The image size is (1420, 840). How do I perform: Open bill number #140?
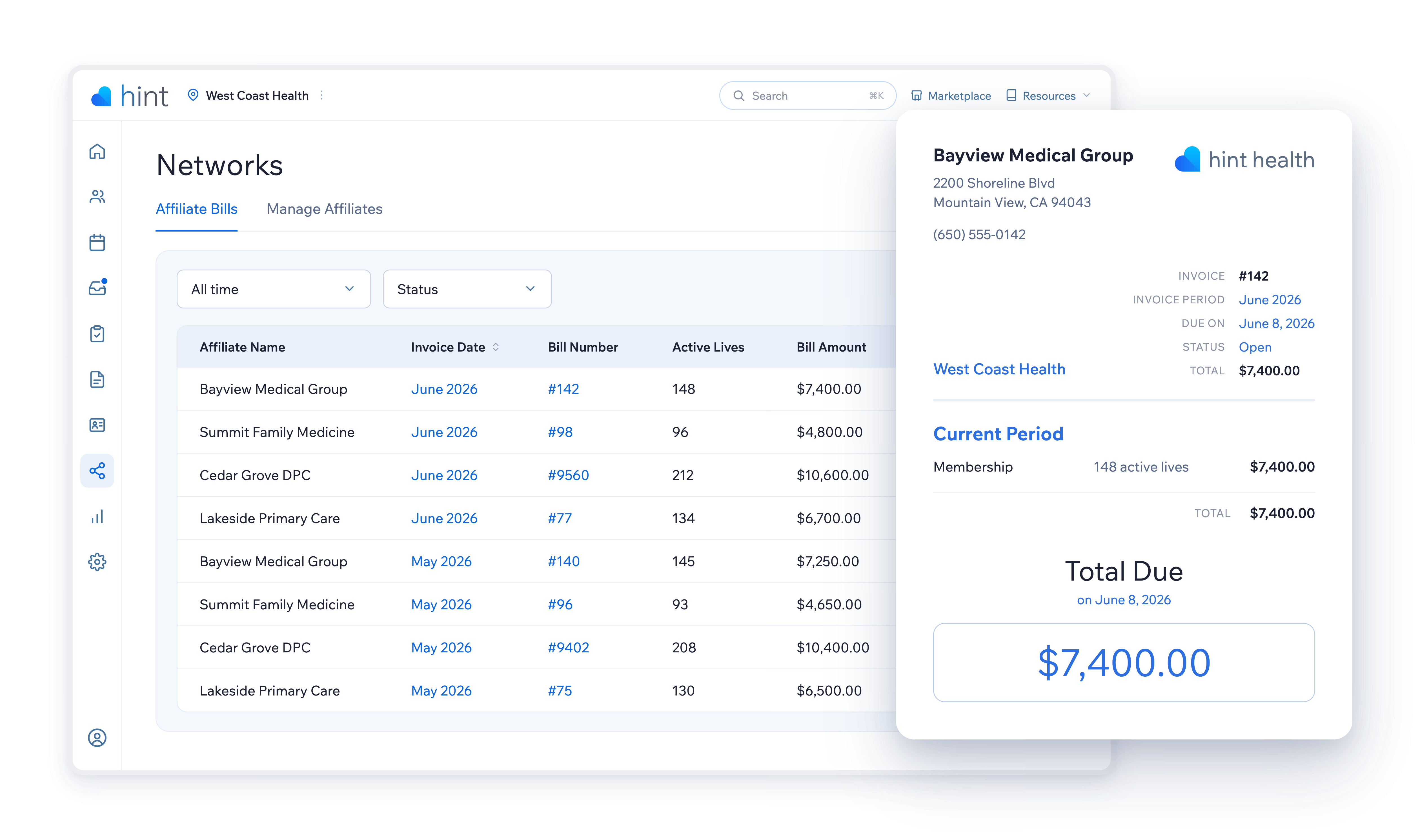pos(564,561)
